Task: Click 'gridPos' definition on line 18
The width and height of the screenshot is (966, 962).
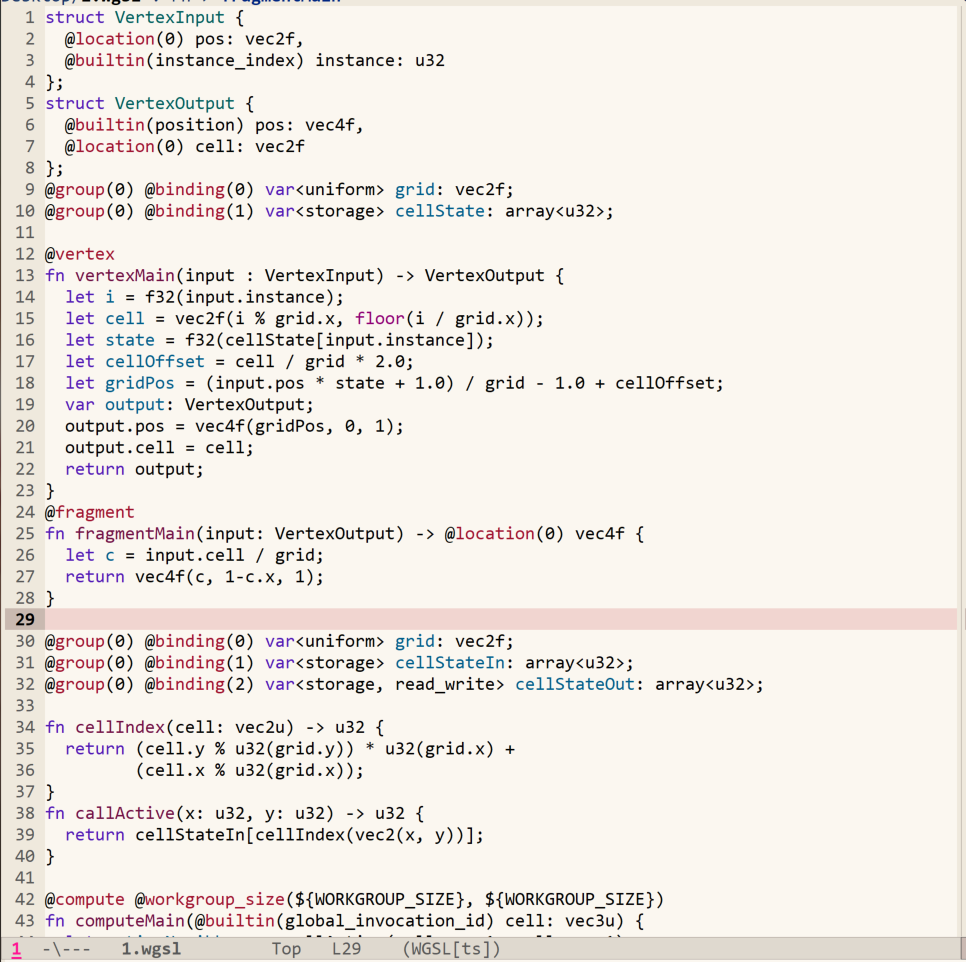Action: tap(139, 384)
